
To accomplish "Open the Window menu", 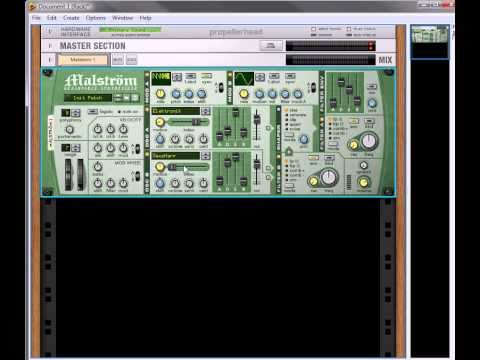I will pos(122,18).
